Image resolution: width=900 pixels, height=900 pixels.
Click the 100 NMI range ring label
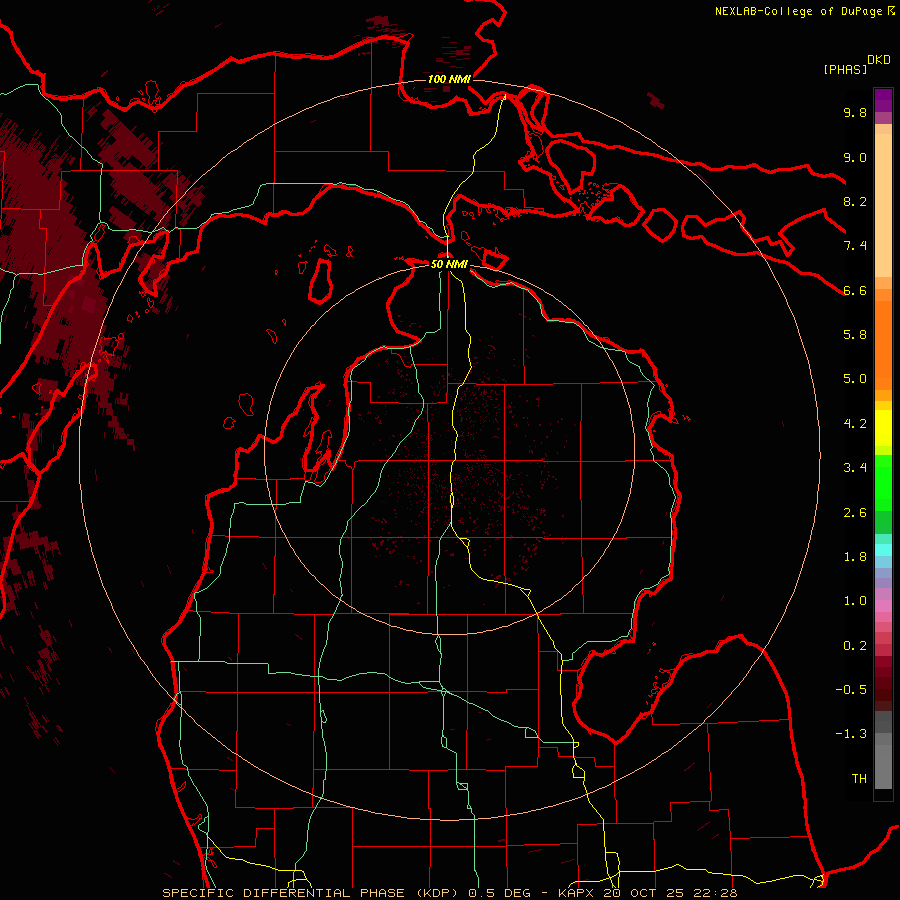click(449, 79)
